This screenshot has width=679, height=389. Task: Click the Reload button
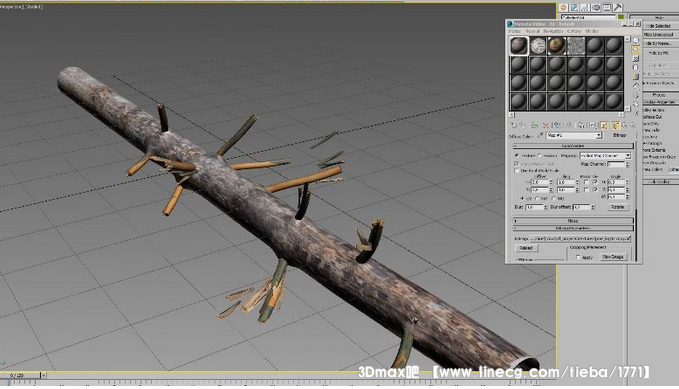(526, 248)
